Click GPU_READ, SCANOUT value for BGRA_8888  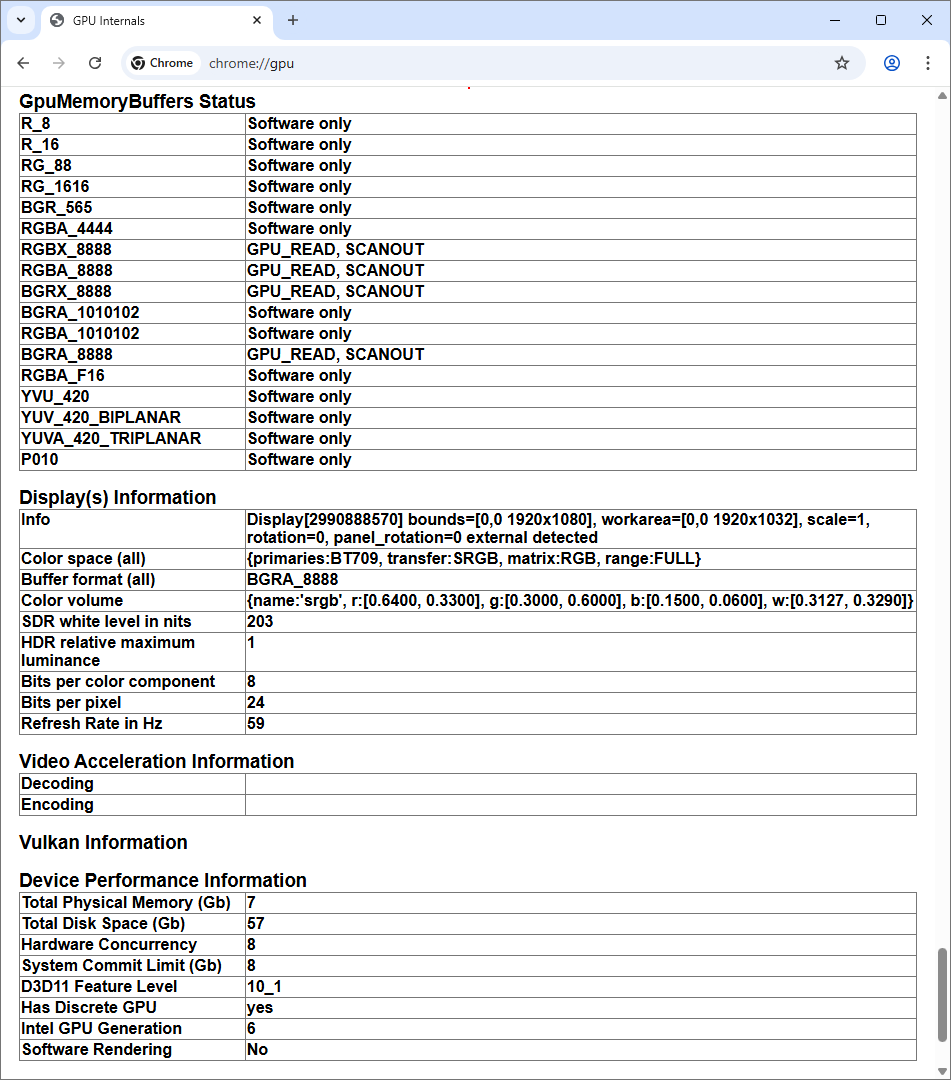coord(336,355)
